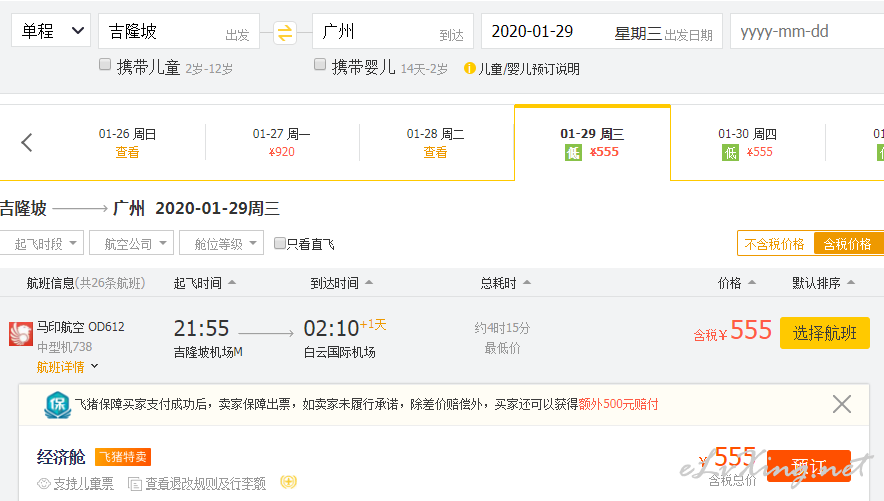Viewport: 884px width, 501px height.
Task: Open 查看退改规则及行李额 link
Action: point(205,484)
